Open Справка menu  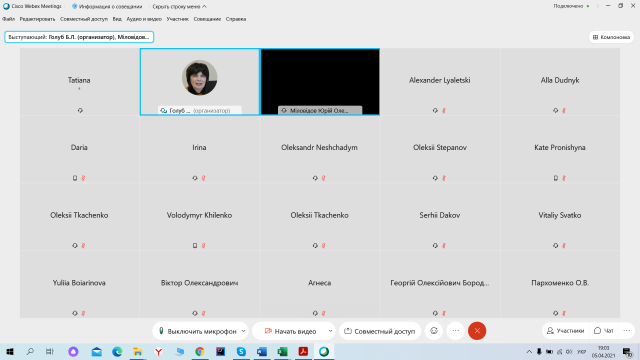point(236,19)
